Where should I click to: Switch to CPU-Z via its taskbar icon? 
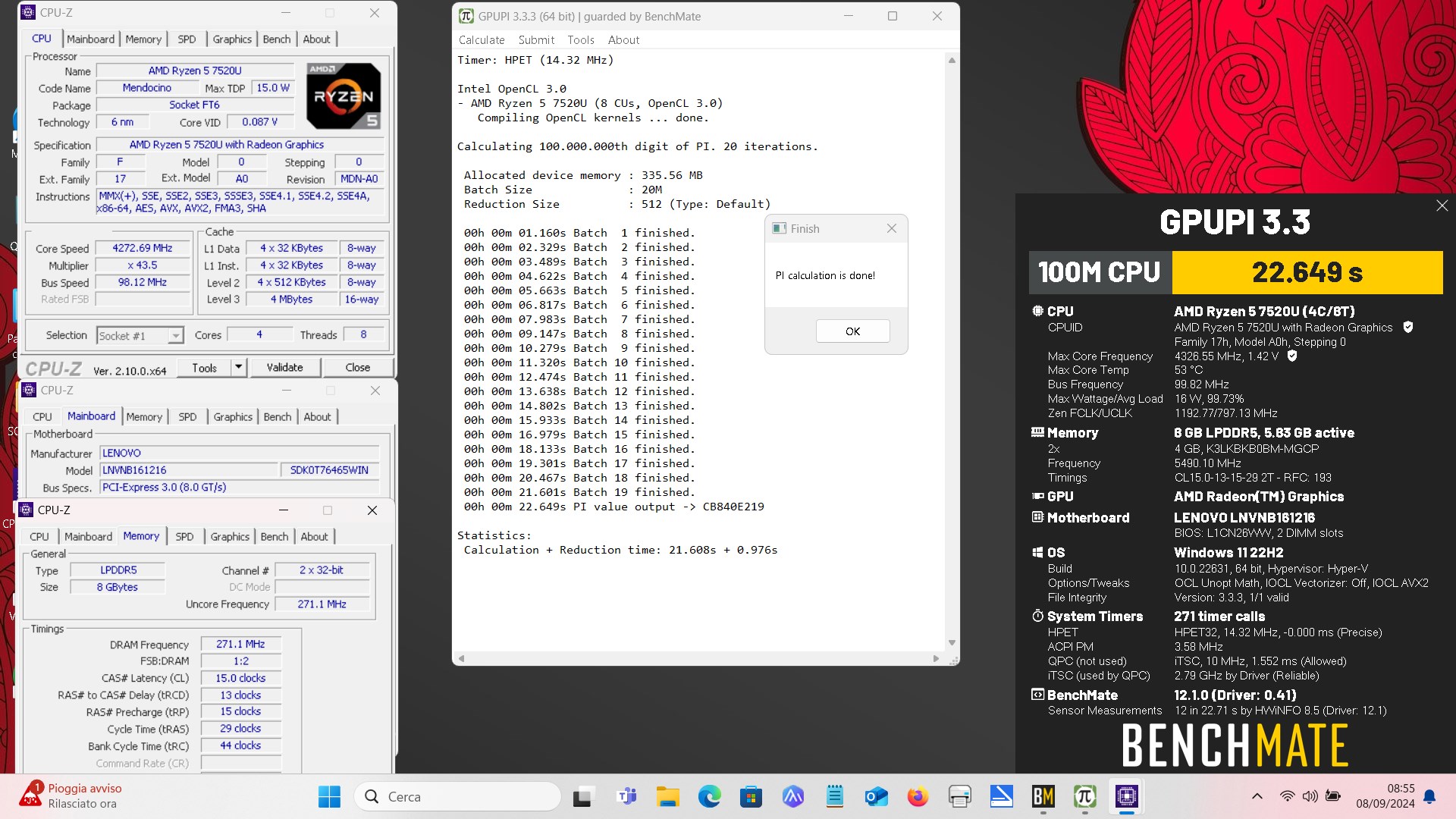tap(1127, 797)
